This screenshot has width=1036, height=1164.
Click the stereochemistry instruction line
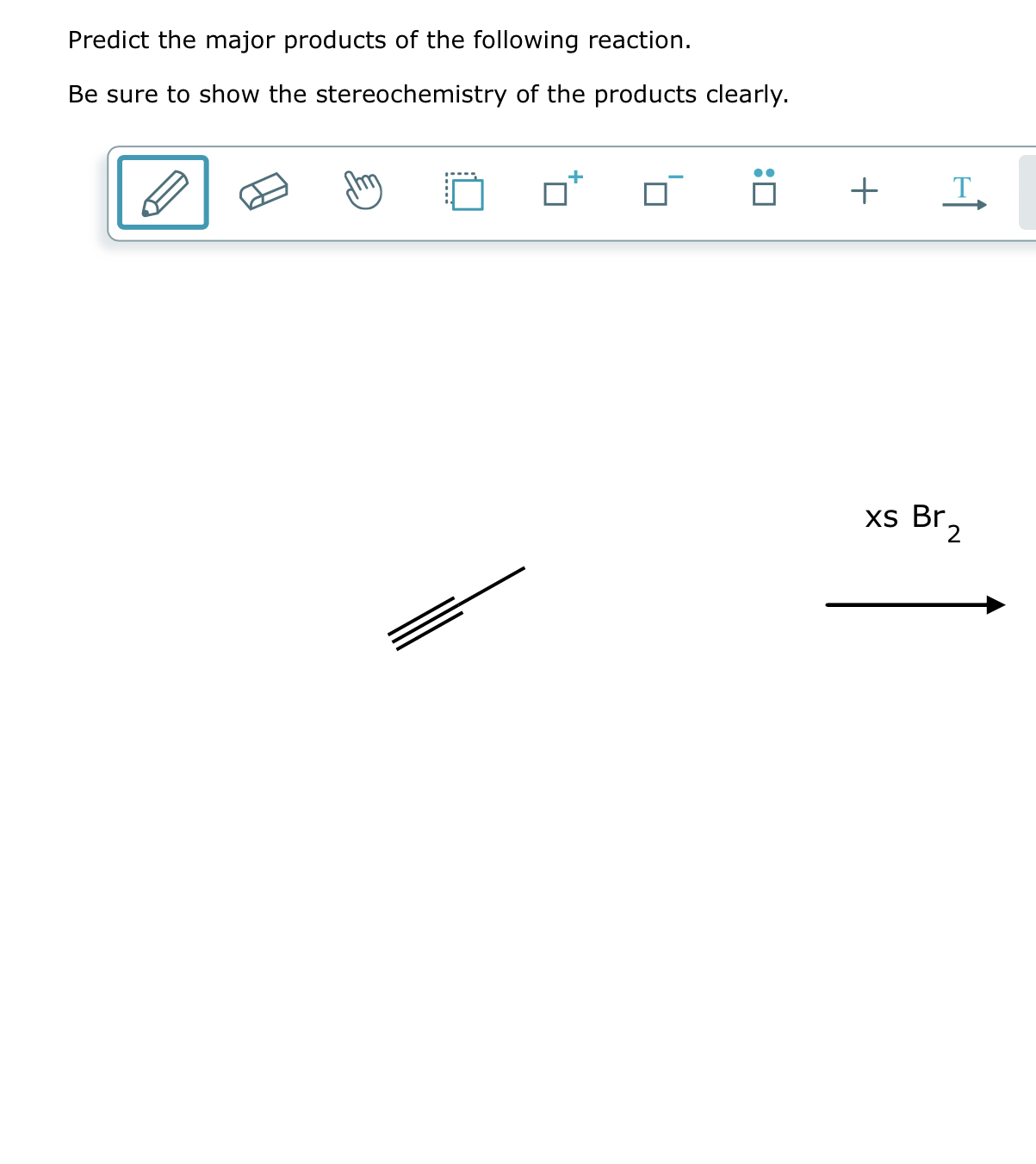coord(428,95)
